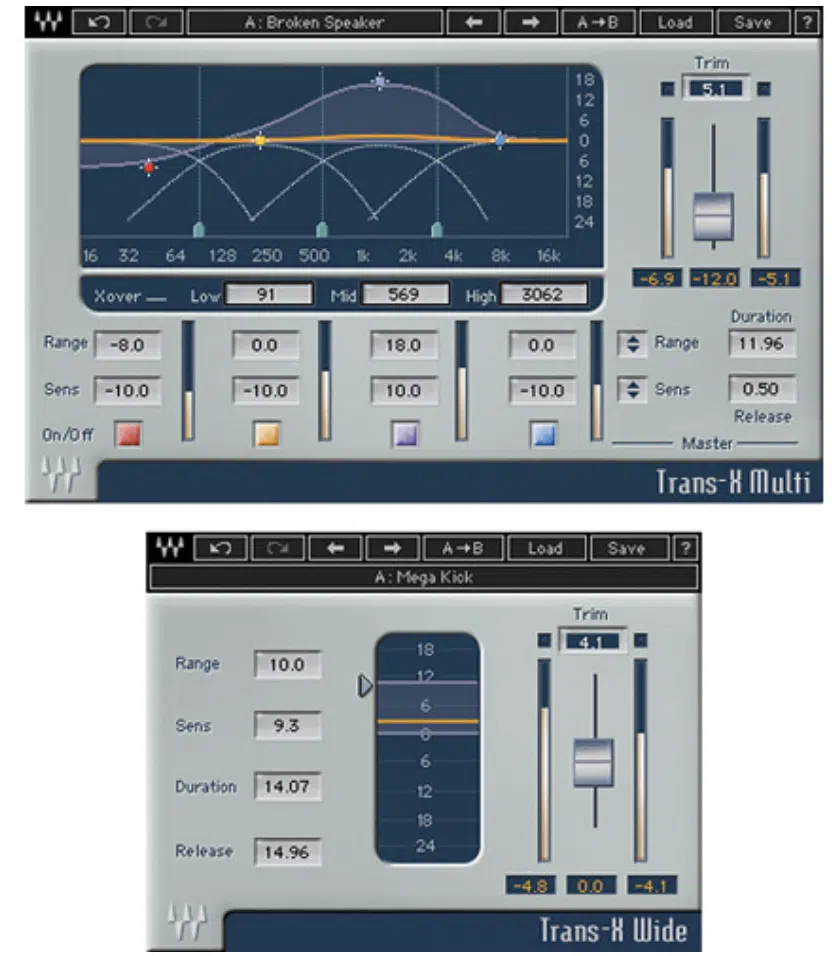Go to next preset in Trans-X Wide
Viewport: 832px width, 956px height.
[393, 548]
